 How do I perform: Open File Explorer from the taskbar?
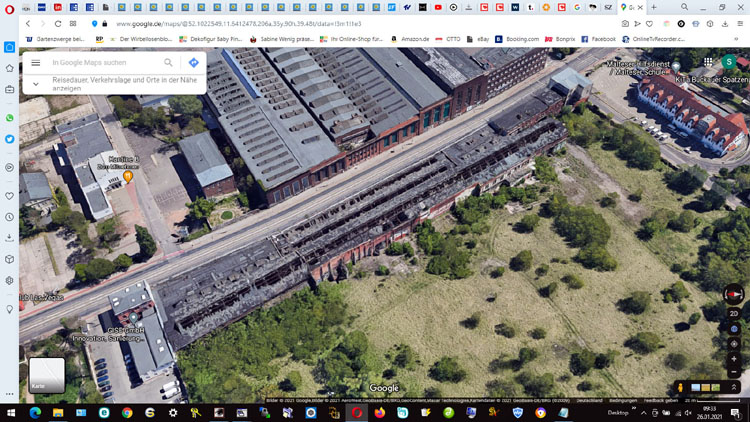(58, 412)
